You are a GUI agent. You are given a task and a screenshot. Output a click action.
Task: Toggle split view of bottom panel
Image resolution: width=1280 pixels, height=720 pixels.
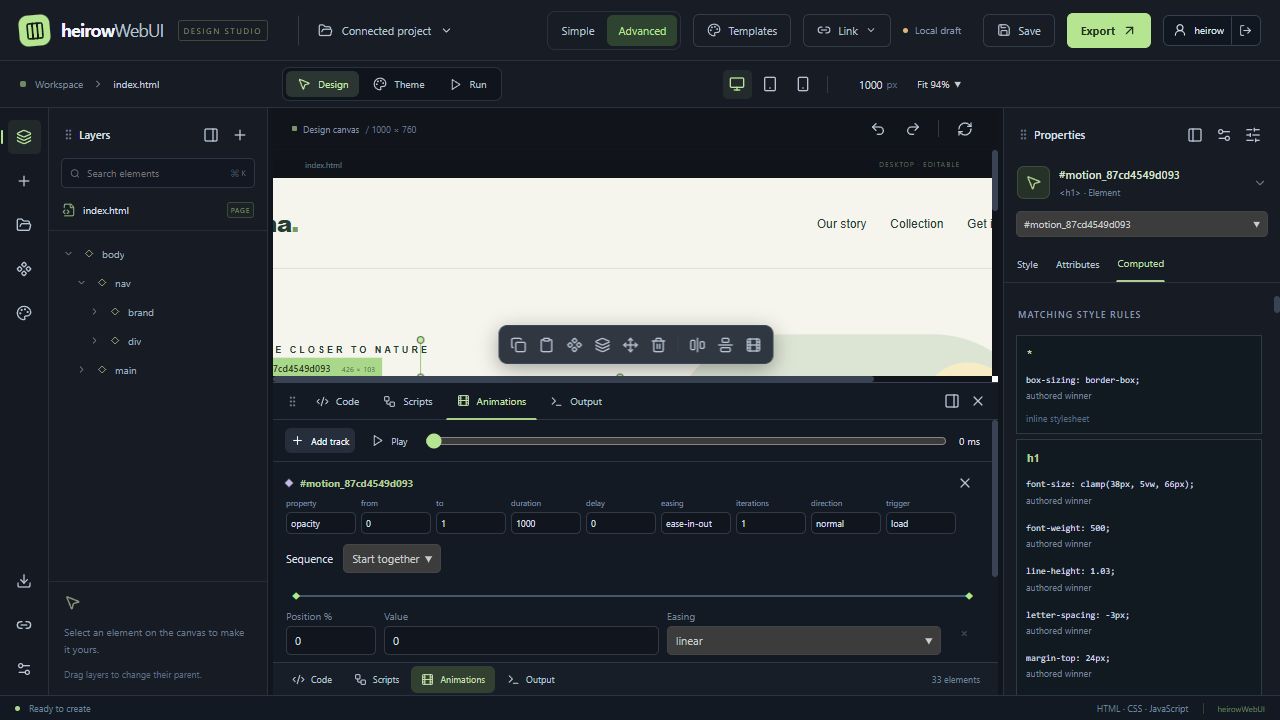pyautogui.click(x=952, y=401)
